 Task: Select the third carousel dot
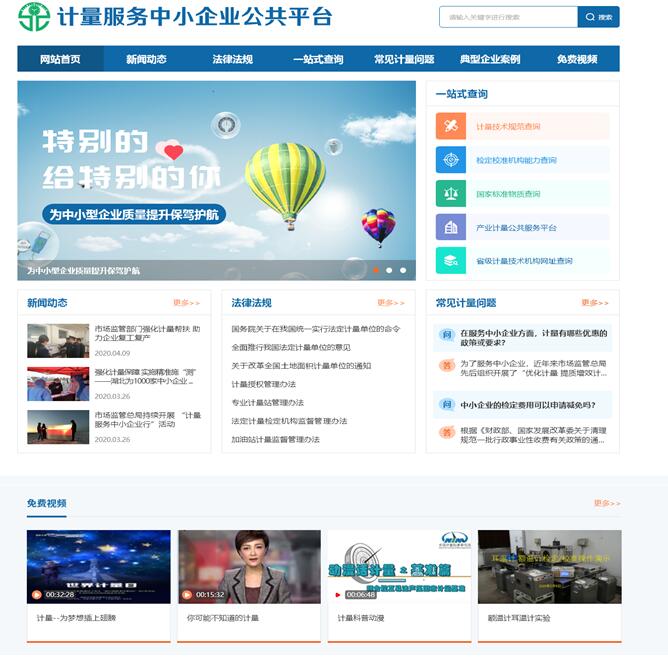point(403,270)
